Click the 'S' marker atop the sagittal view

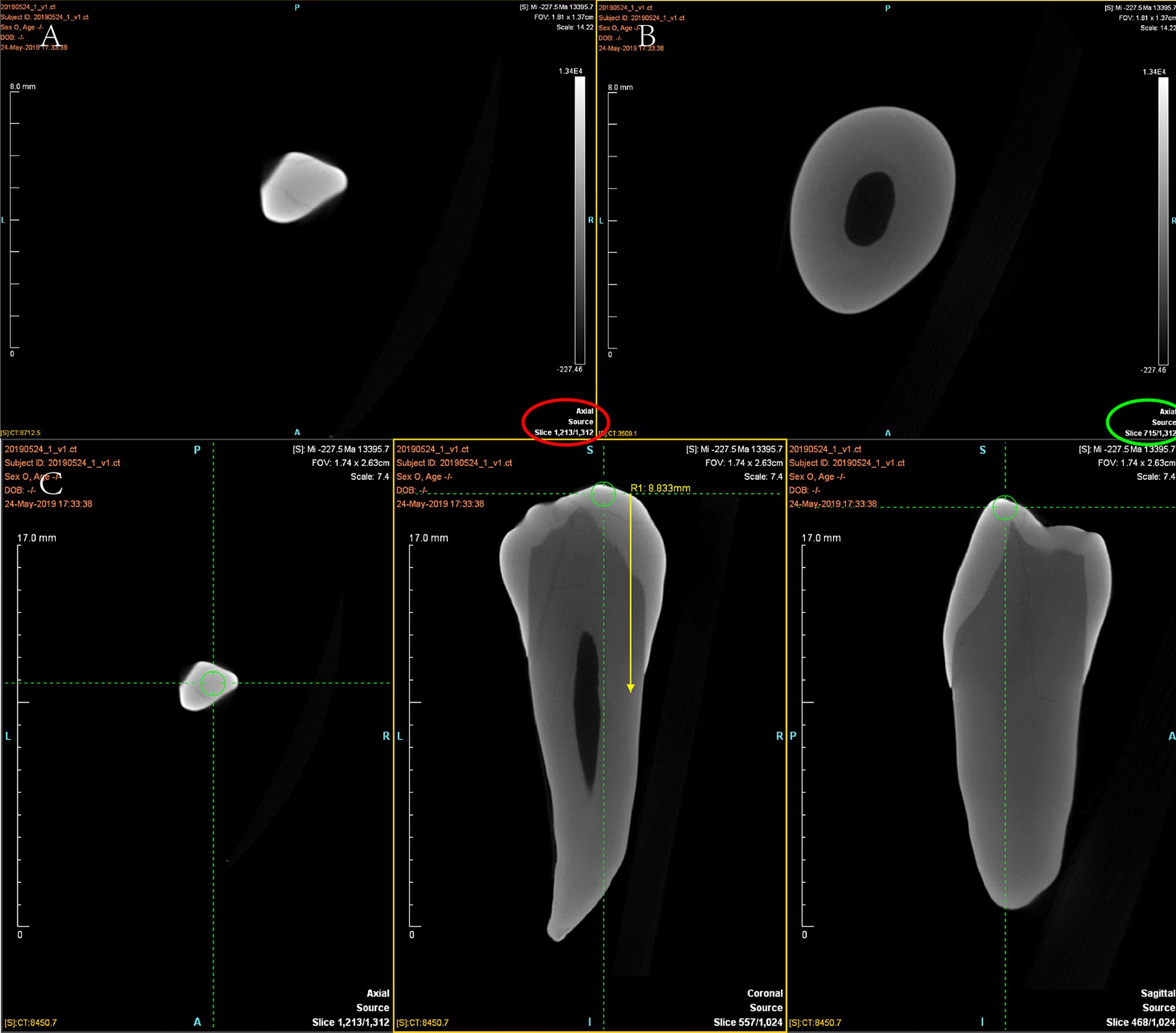[983, 450]
